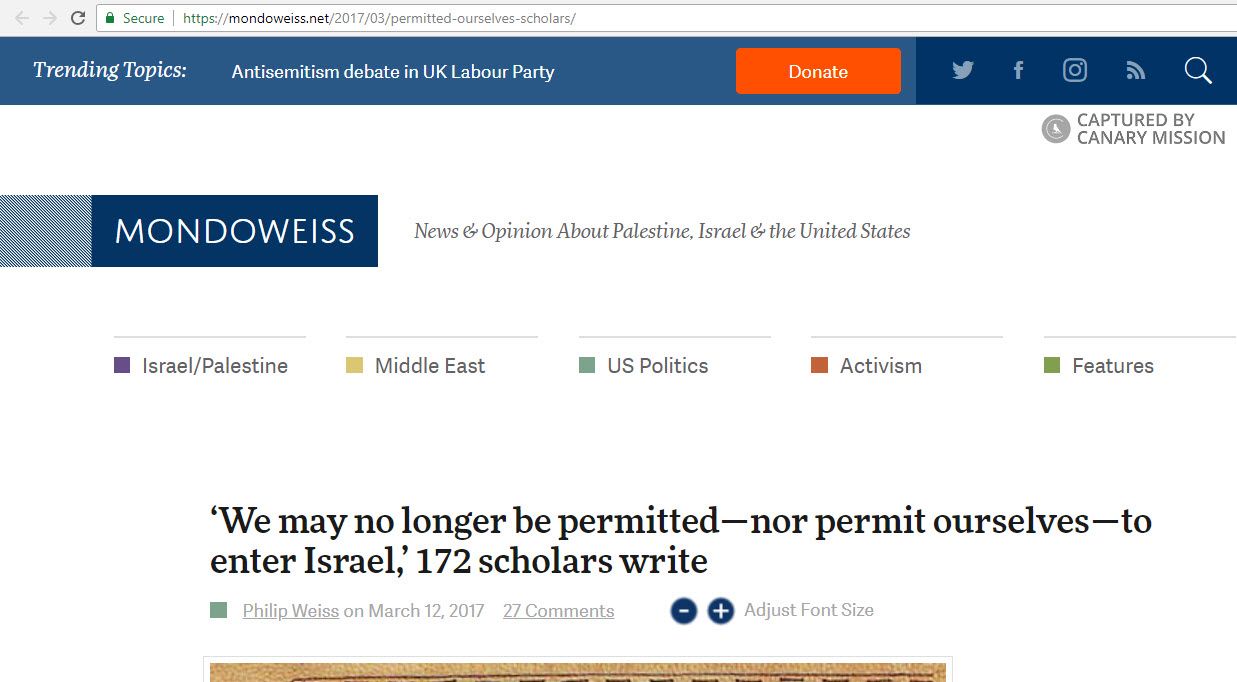The width and height of the screenshot is (1237, 682).
Task: Reload the current page
Action: (x=77, y=17)
